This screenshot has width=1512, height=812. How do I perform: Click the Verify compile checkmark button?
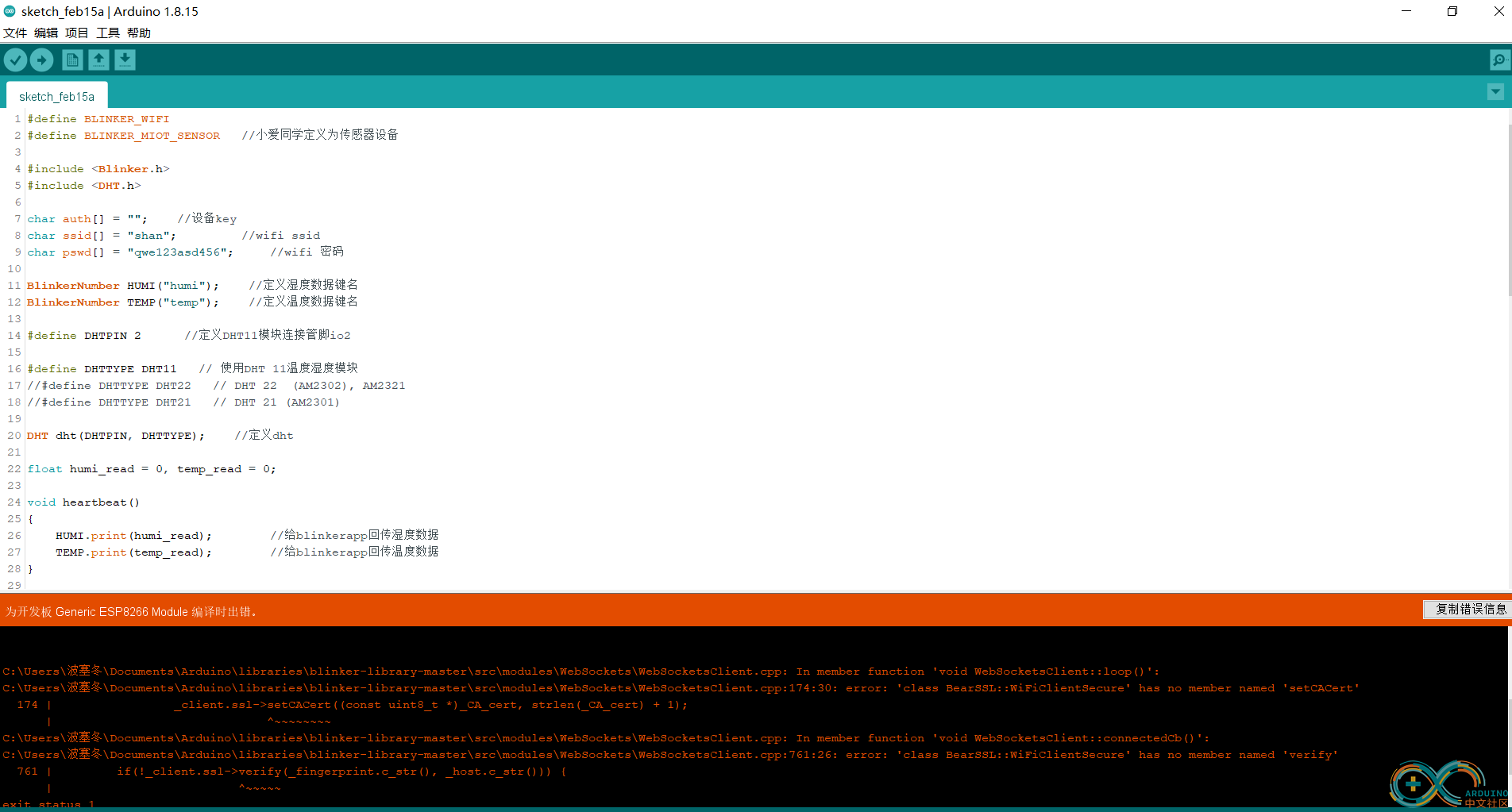[15, 60]
